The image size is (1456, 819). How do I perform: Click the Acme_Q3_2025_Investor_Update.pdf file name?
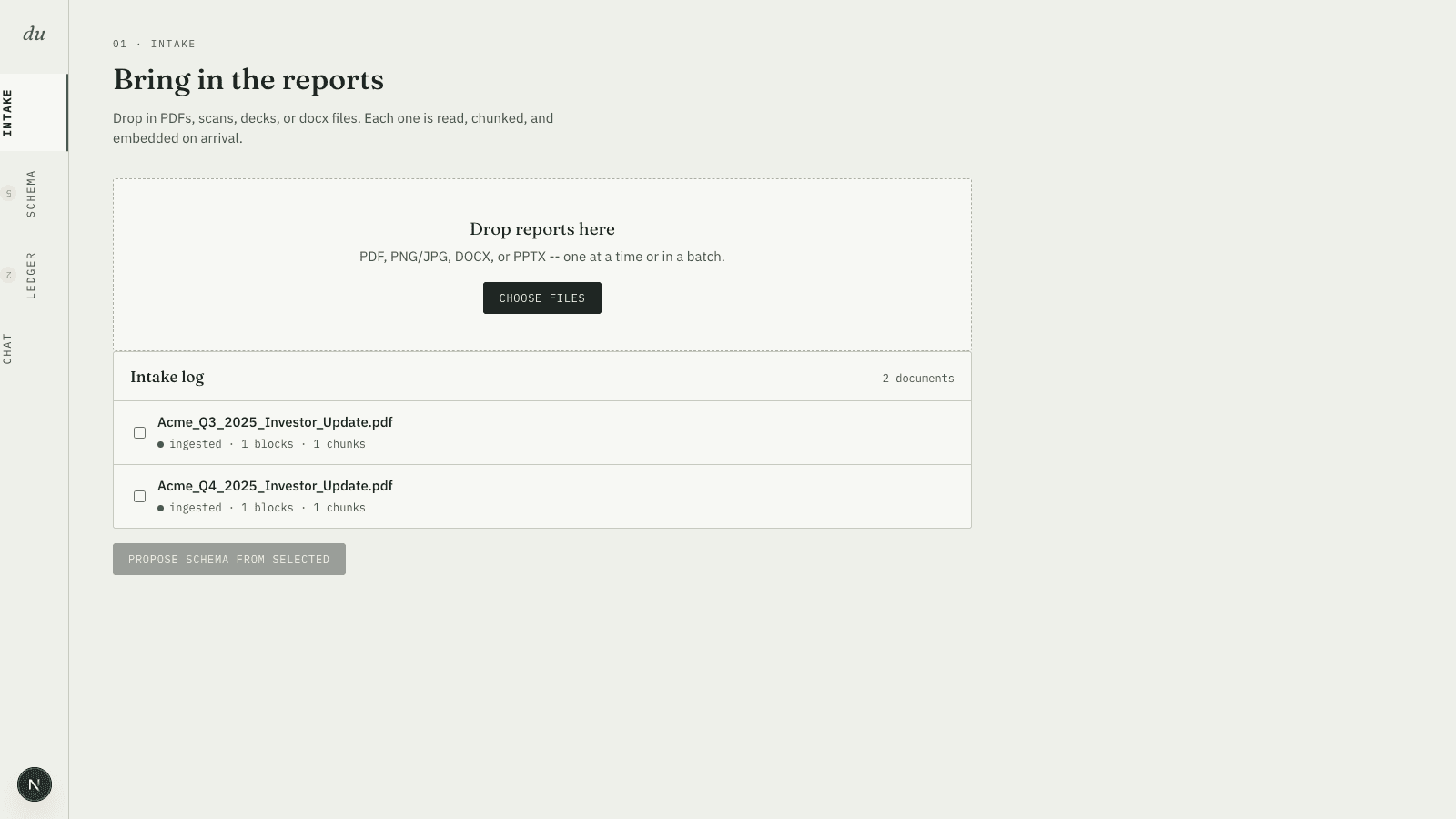(275, 422)
